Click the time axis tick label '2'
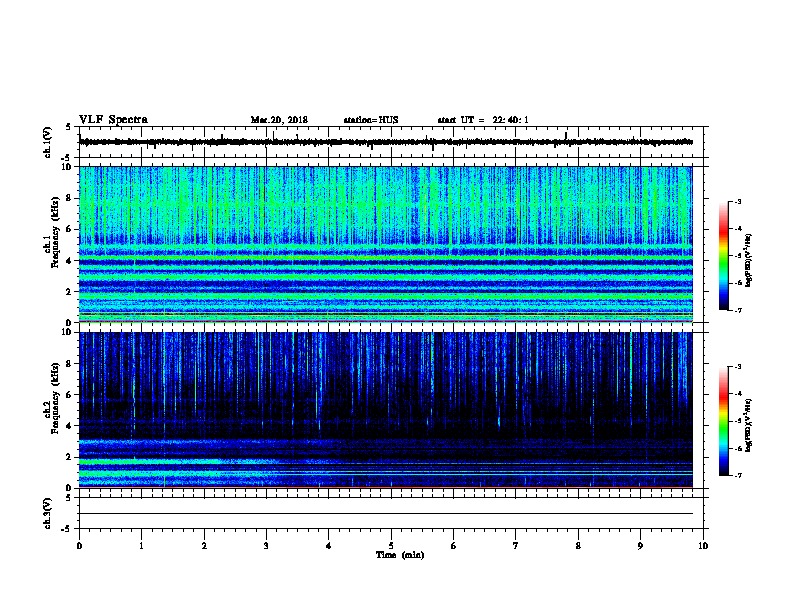 (204, 546)
